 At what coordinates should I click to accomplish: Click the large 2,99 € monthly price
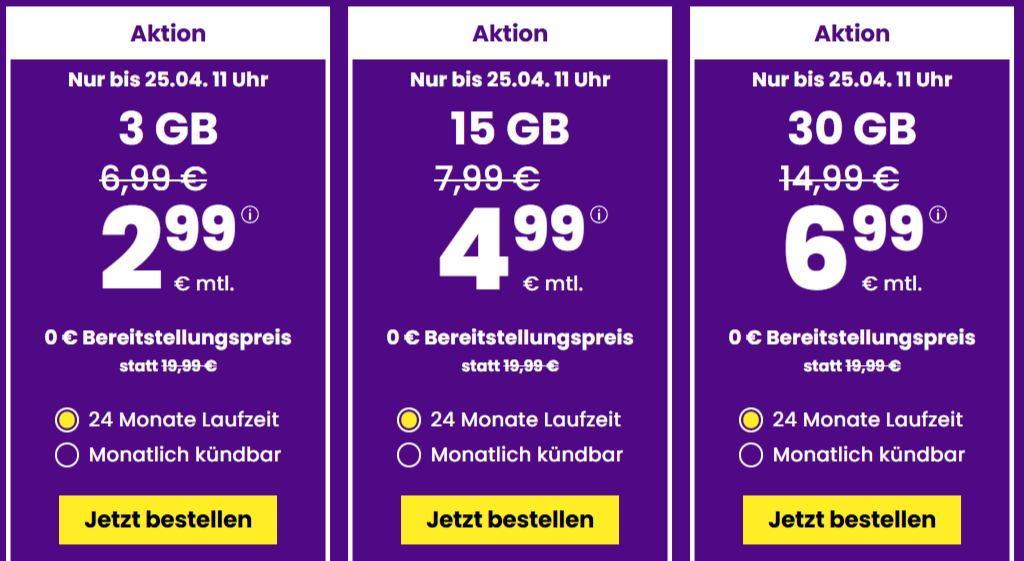(168, 248)
